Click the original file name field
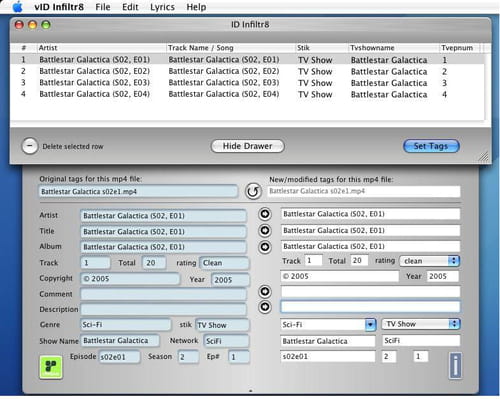The image size is (500, 399). pyautogui.click(x=138, y=192)
